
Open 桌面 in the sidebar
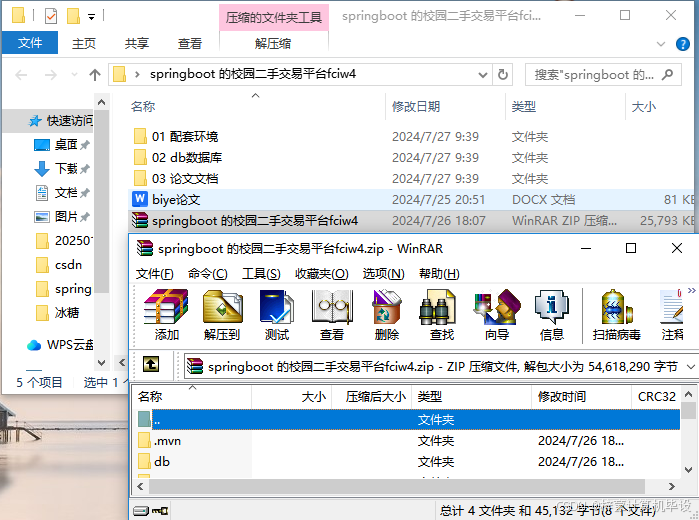tap(62, 144)
